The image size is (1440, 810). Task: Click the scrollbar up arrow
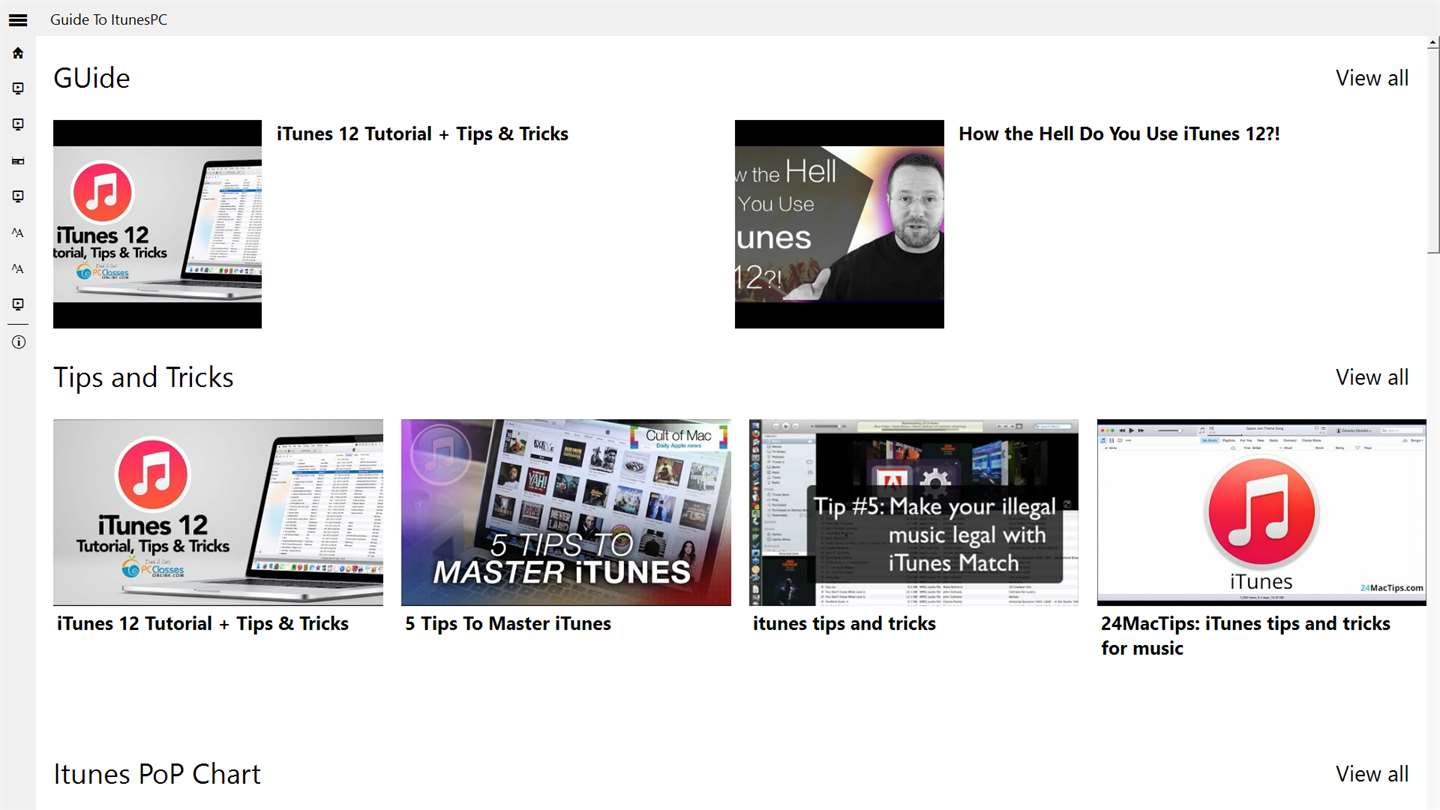[x=1434, y=43]
